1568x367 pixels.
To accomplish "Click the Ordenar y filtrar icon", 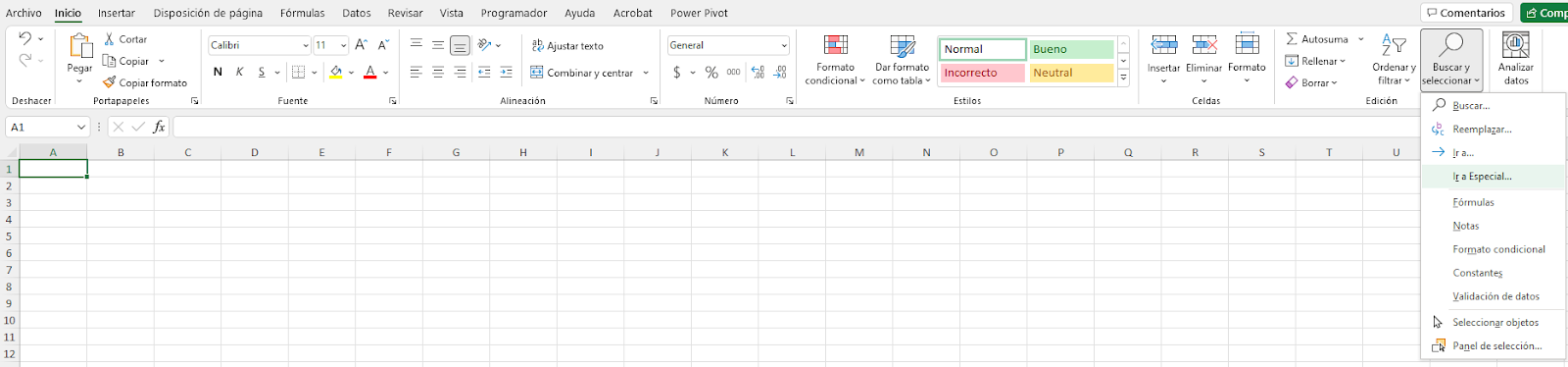I will 1394,45.
